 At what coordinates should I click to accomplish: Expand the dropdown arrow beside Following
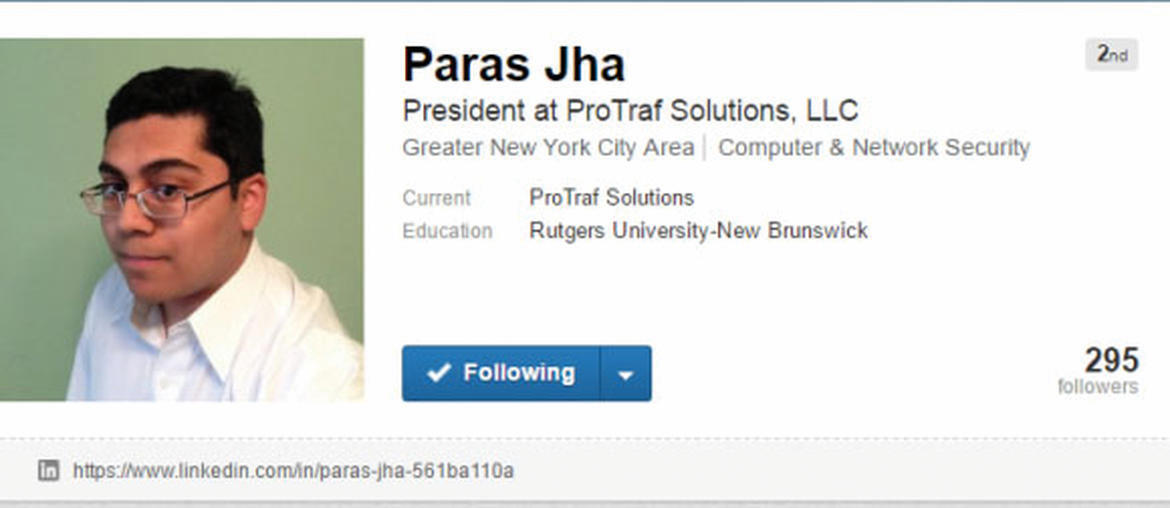tap(626, 373)
